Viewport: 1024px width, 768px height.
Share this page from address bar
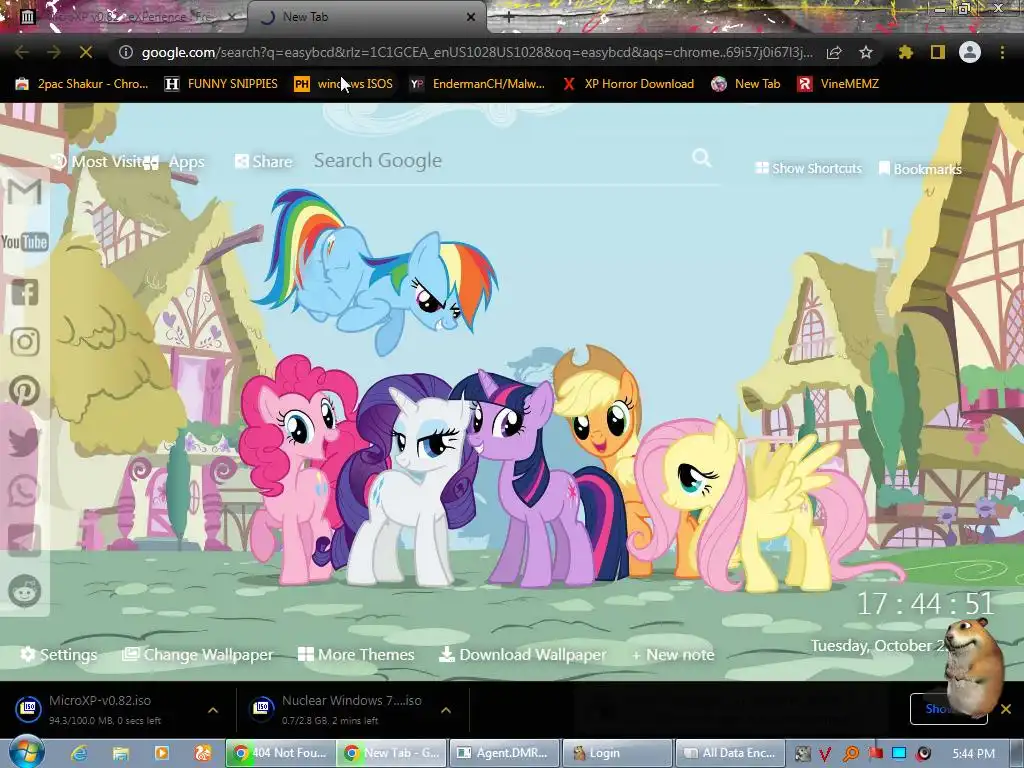pos(834,52)
